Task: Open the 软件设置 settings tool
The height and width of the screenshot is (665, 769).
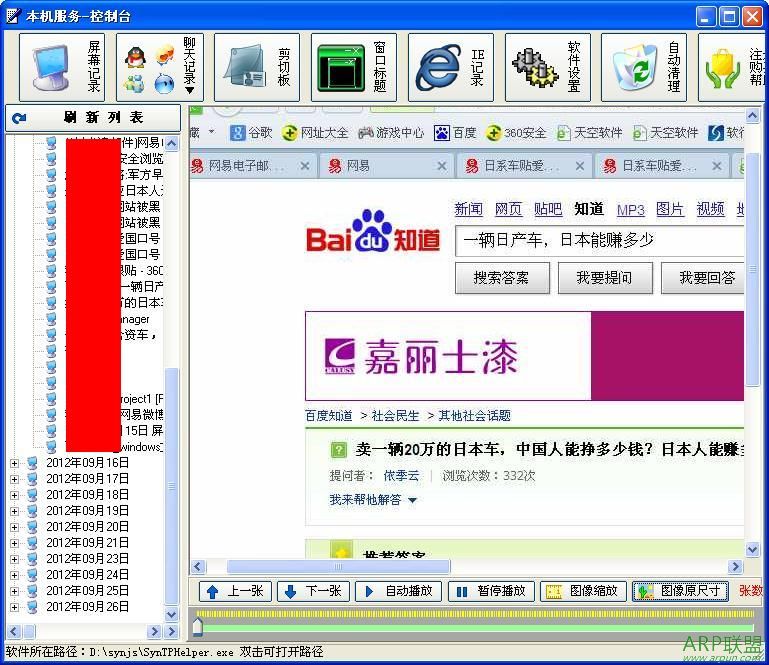Action: pyautogui.click(x=547, y=68)
